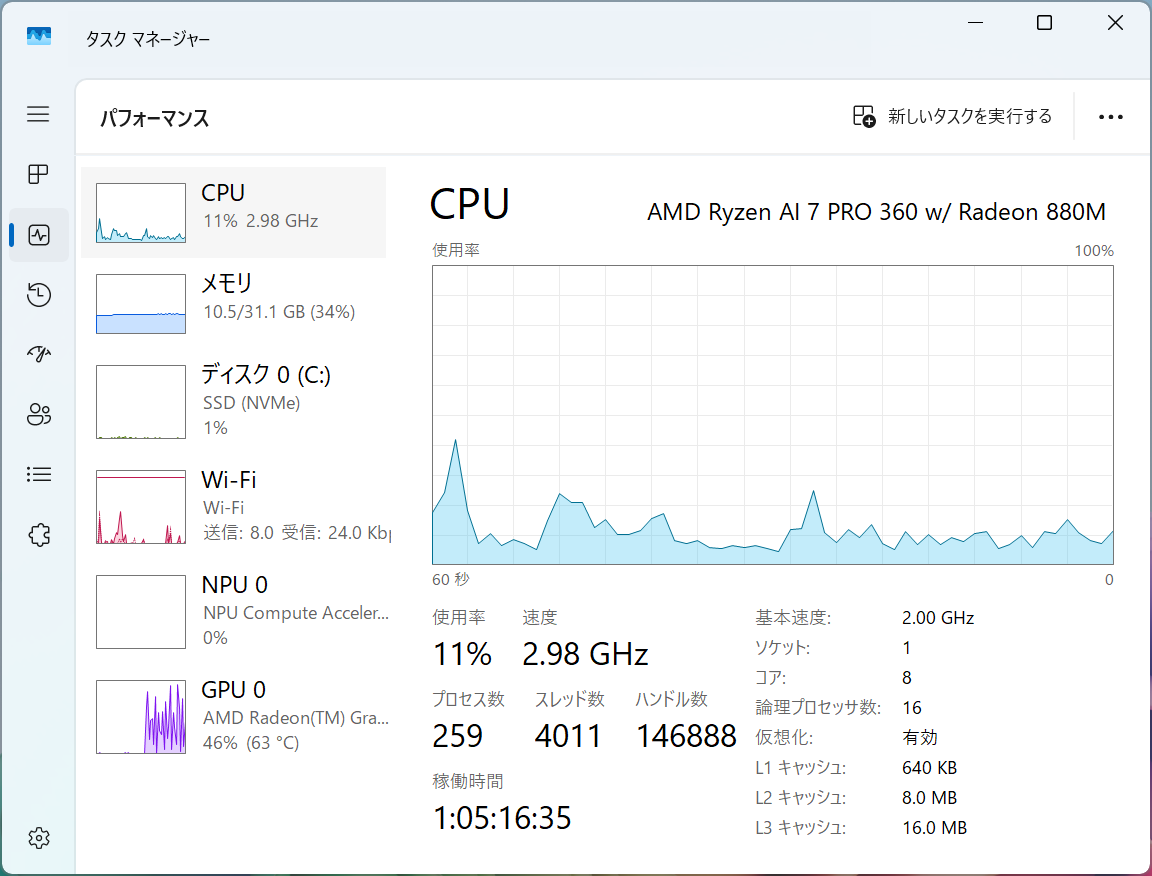The width and height of the screenshot is (1152, 876).
Task: Click the Task Manager app icon in title bar
Action: click(x=39, y=36)
